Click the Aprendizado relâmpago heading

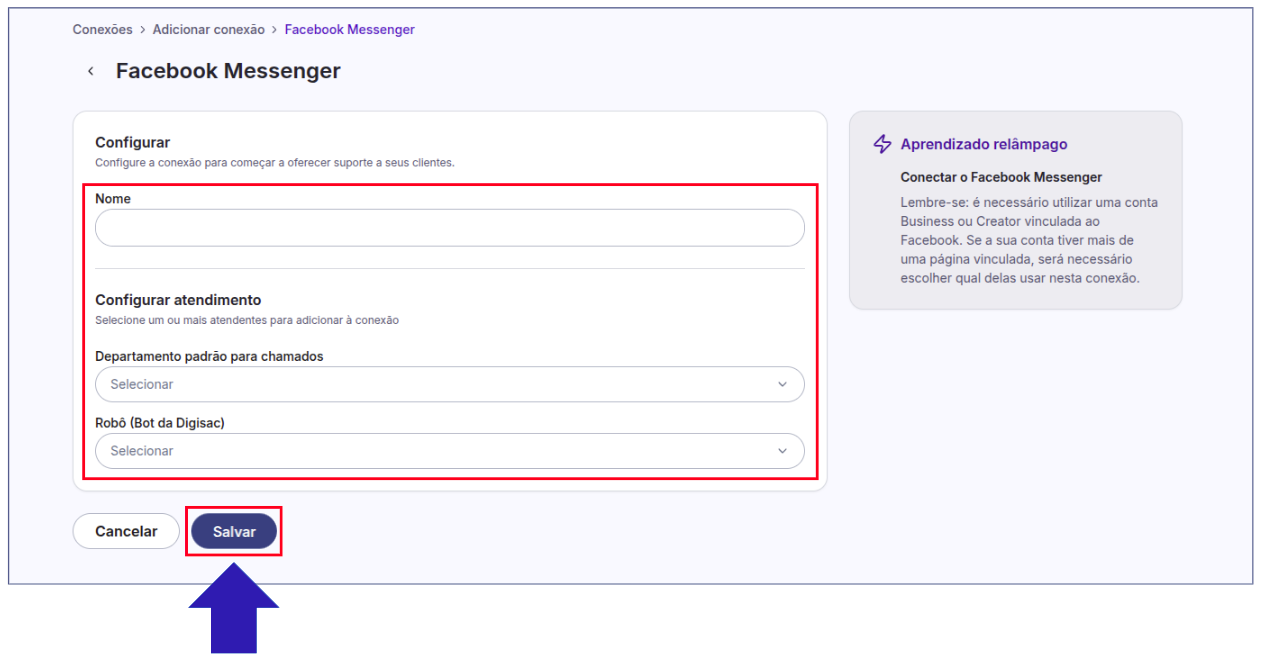983,144
